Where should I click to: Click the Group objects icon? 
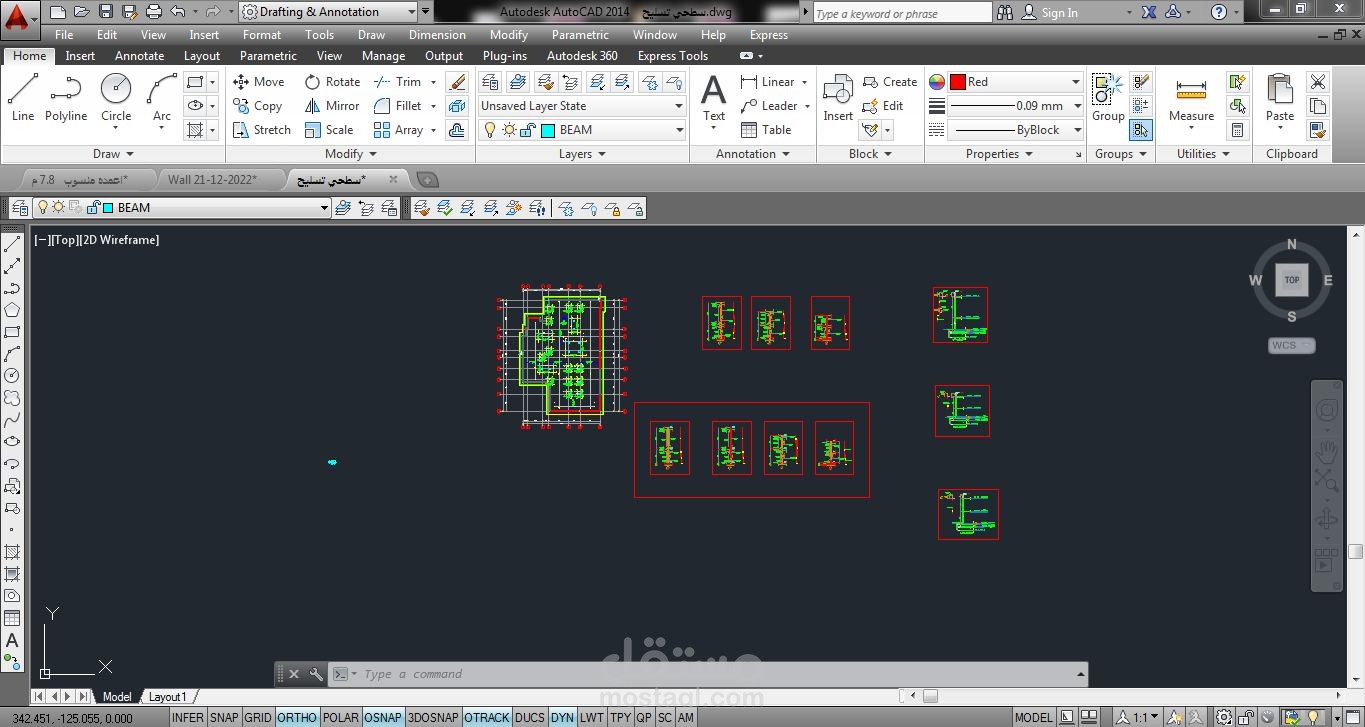click(x=1108, y=99)
